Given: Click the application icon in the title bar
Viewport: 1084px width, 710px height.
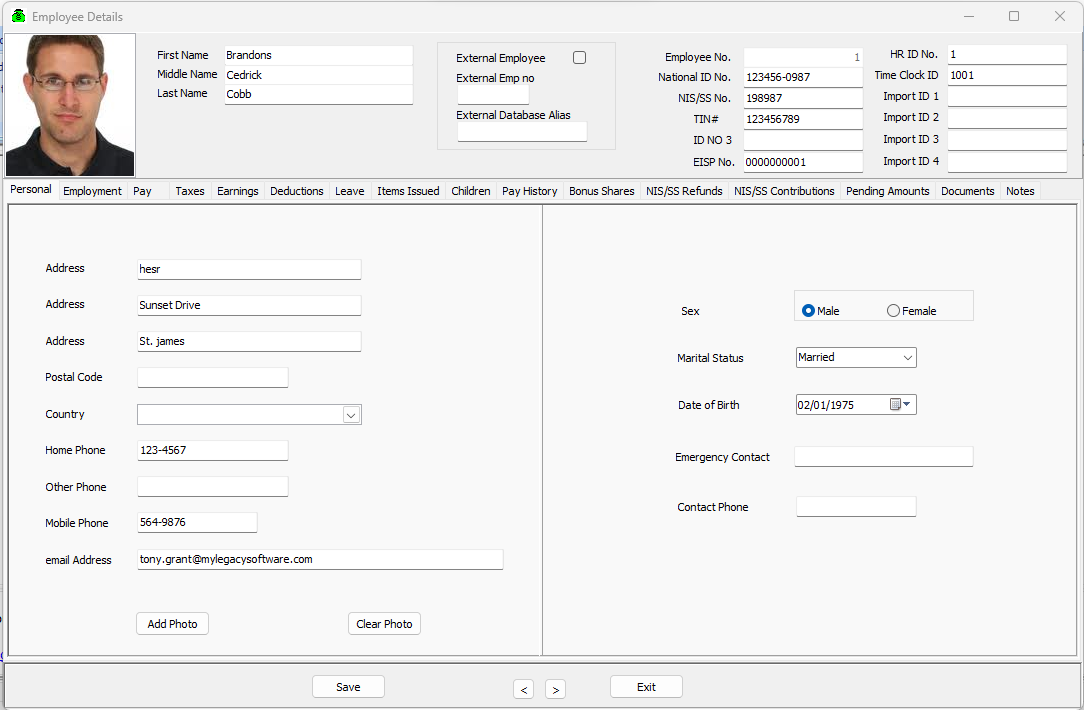Looking at the screenshot, I should click(x=16, y=16).
